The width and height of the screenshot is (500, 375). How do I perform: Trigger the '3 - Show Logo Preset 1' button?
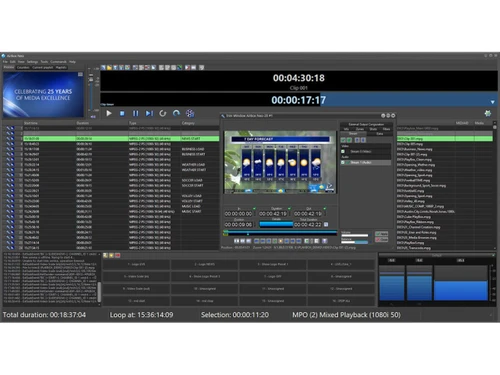[x=273, y=264]
